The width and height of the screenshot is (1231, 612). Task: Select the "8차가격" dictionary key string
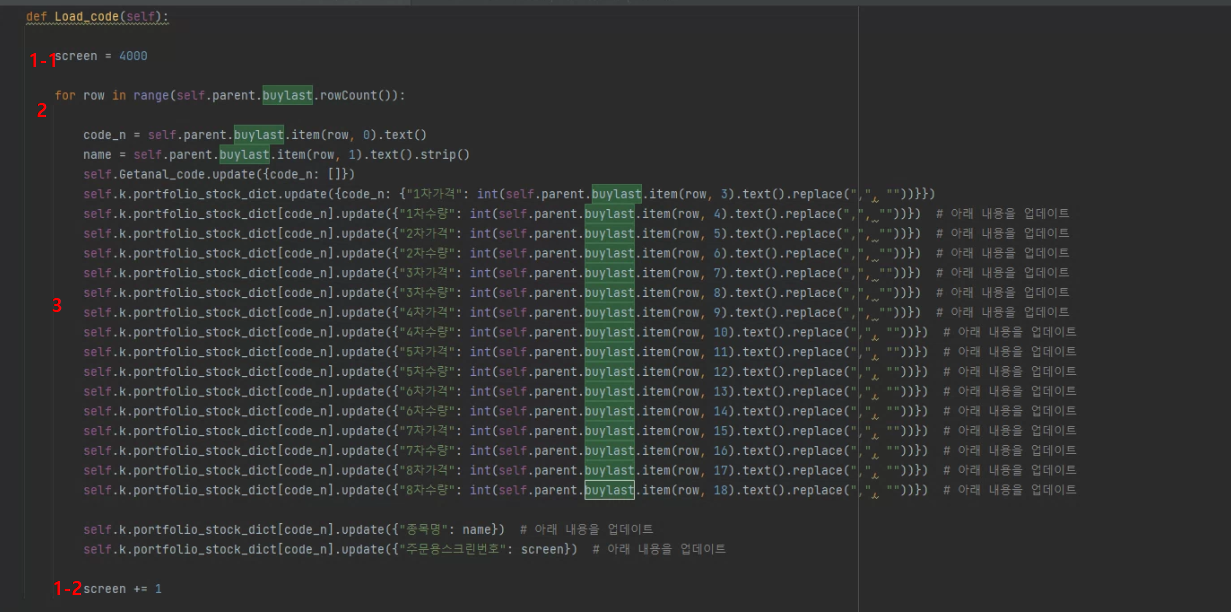427,471
